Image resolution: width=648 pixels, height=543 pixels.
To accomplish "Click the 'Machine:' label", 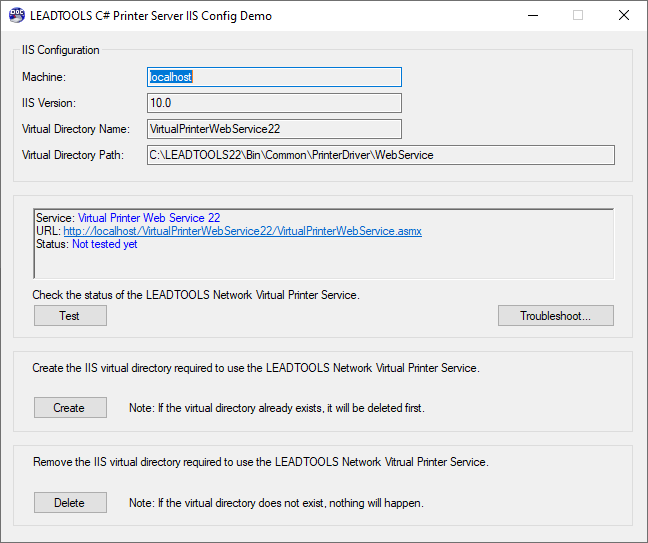I will click(x=44, y=77).
